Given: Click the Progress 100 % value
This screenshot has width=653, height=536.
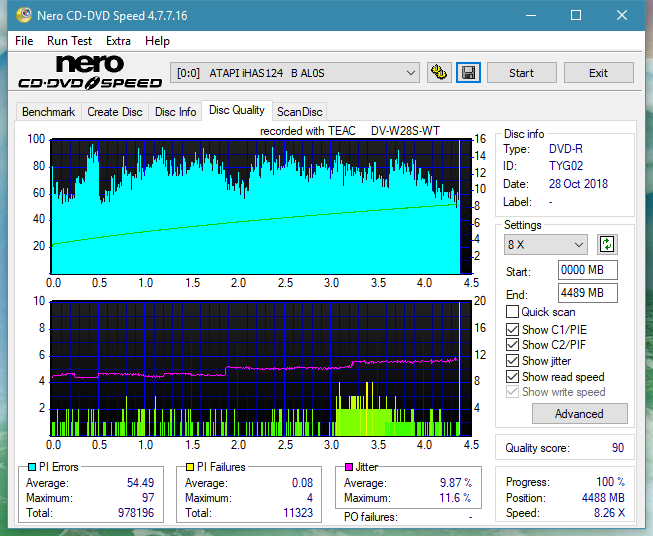Looking at the screenshot, I should (x=610, y=482).
